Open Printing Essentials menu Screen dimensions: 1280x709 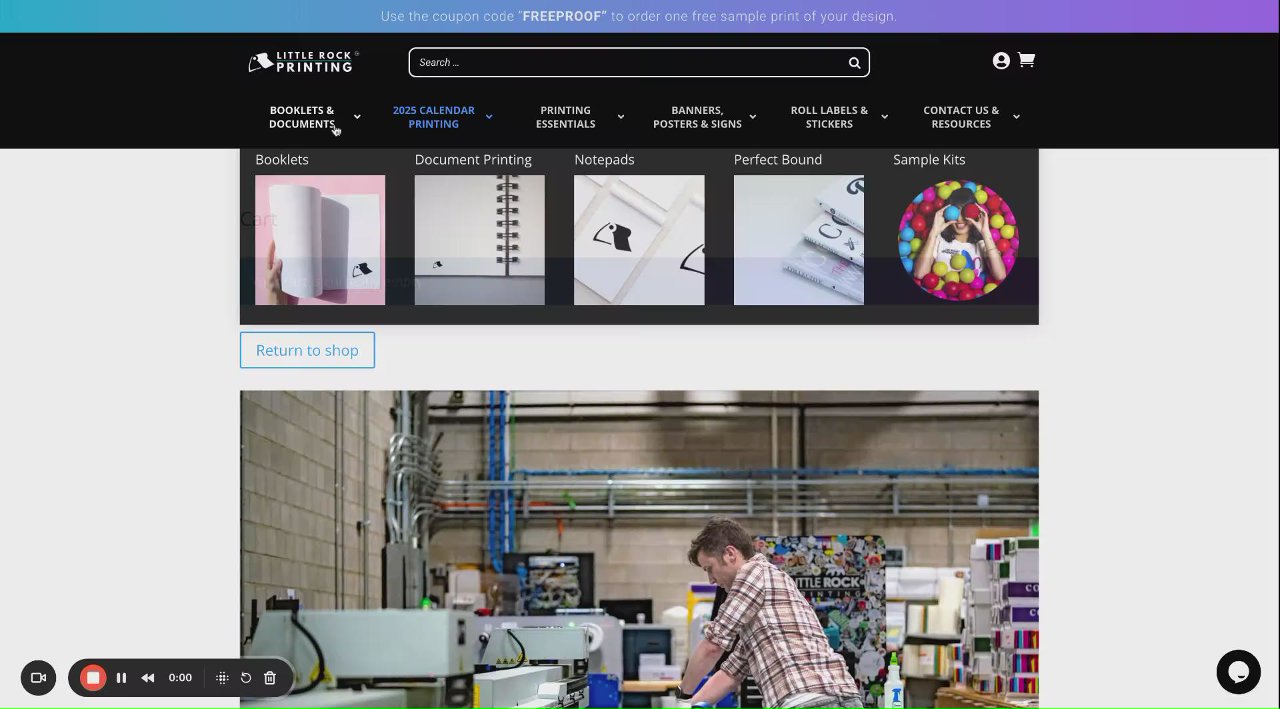click(566, 117)
